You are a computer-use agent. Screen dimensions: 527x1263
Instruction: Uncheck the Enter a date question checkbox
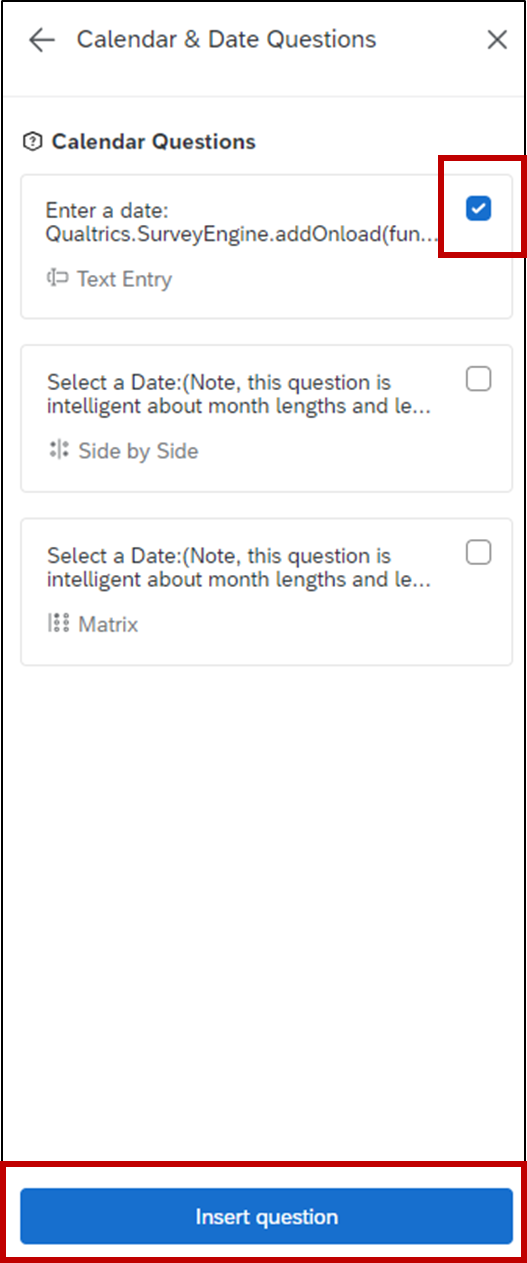coord(479,208)
